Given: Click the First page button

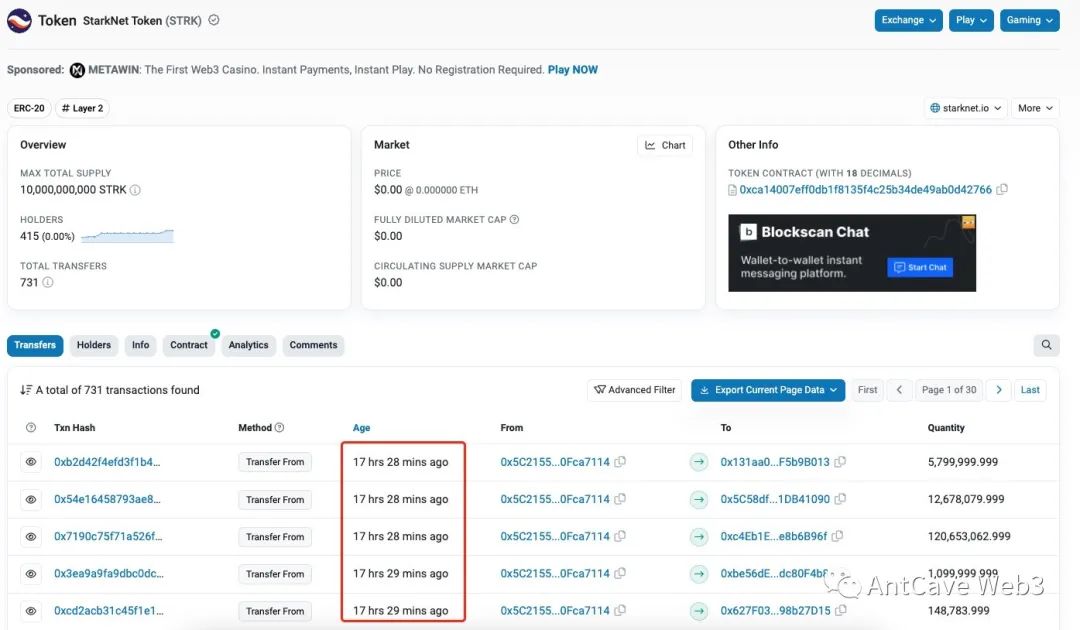Looking at the screenshot, I should tap(867, 390).
